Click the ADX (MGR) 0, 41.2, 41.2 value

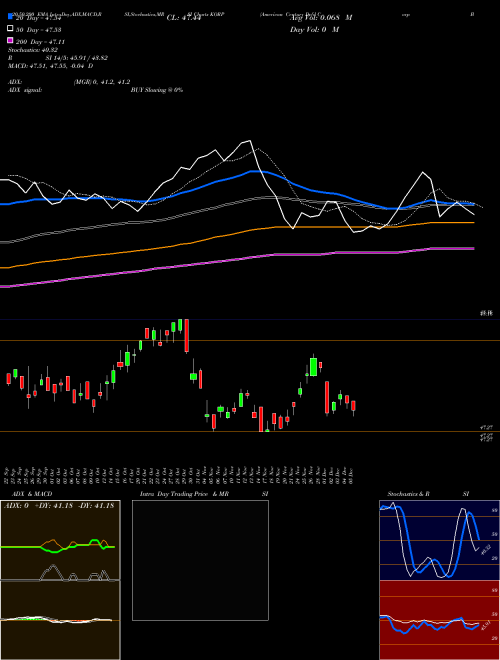pyautogui.click(x=102, y=82)
